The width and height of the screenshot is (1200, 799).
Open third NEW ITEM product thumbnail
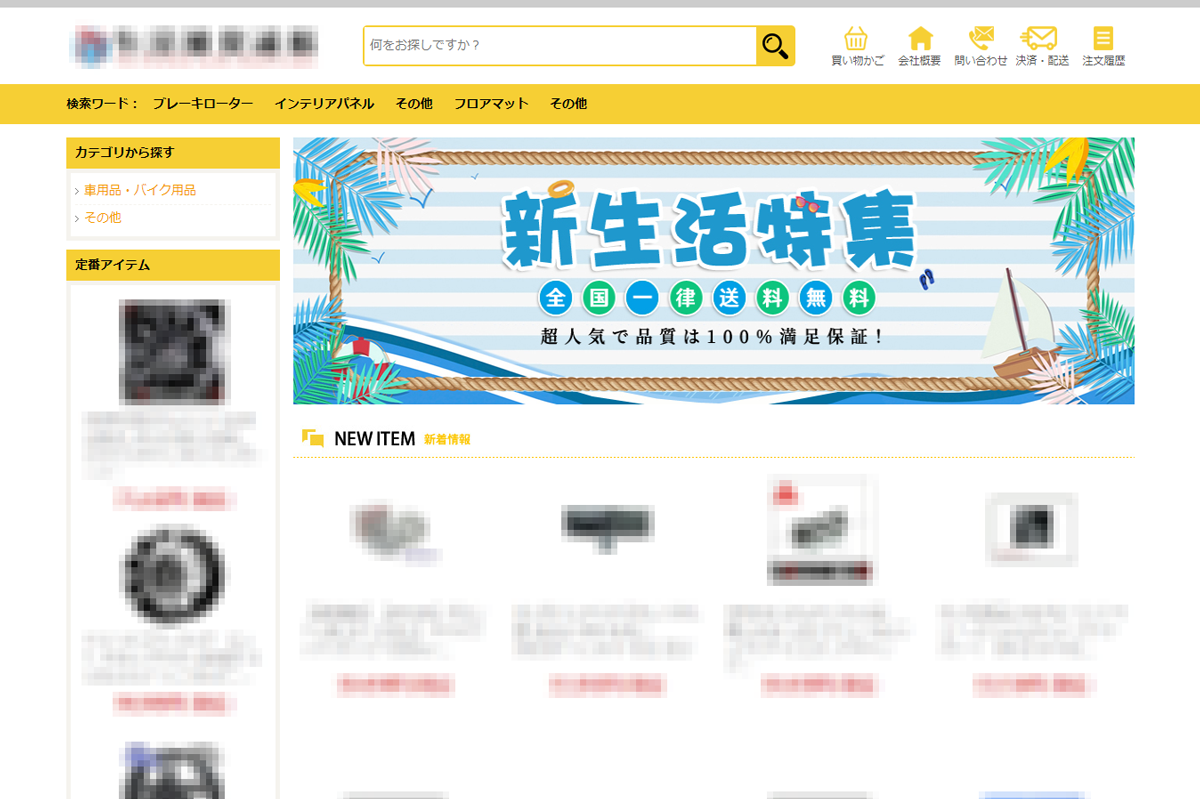(x=820, y=530)
